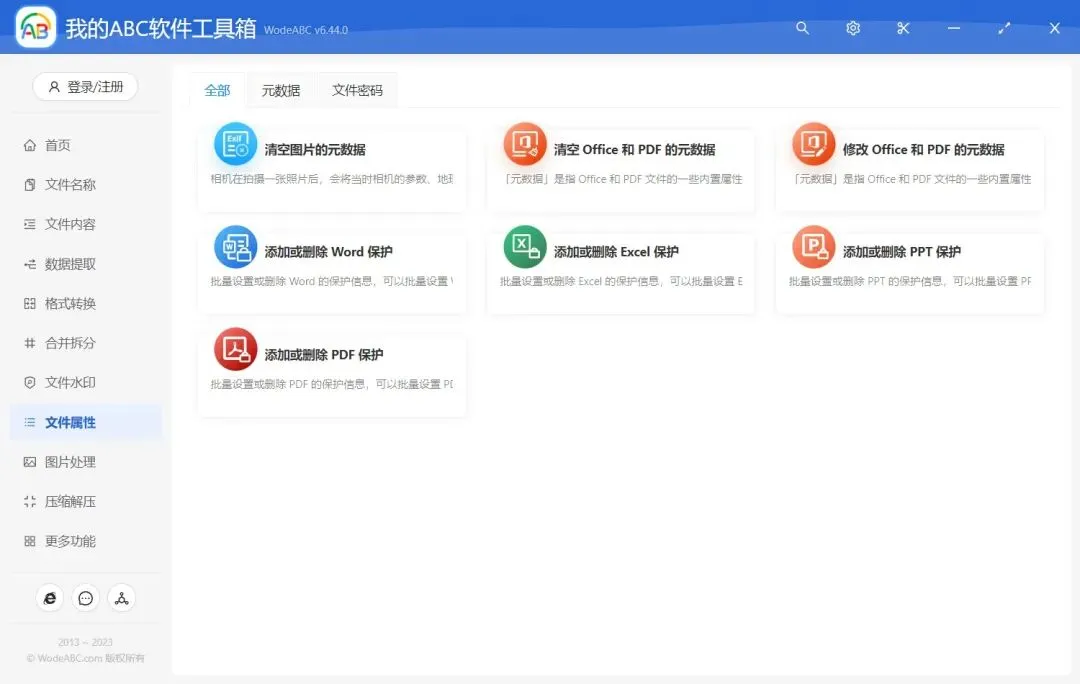Click the 我的ABC软件工具箱 title text
1080x684 pixels.
click(x=160, y=28)
